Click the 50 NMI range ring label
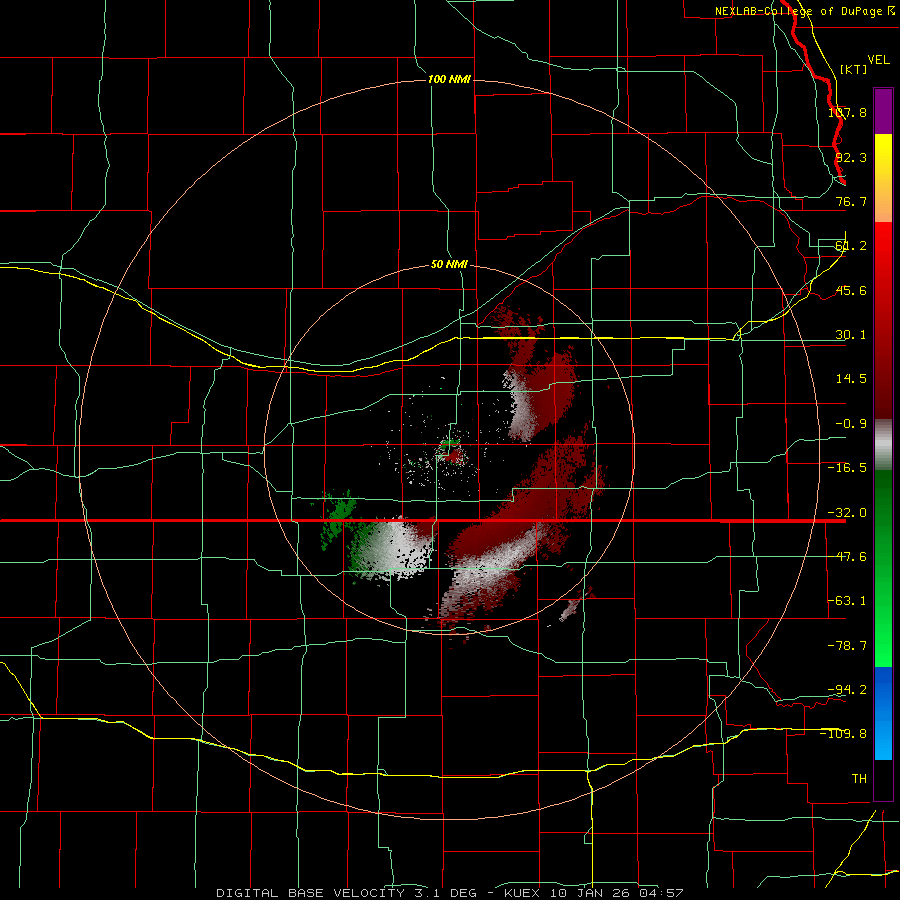Image resolution: width=900 pixels, height=900 pixels. (449, 265)
